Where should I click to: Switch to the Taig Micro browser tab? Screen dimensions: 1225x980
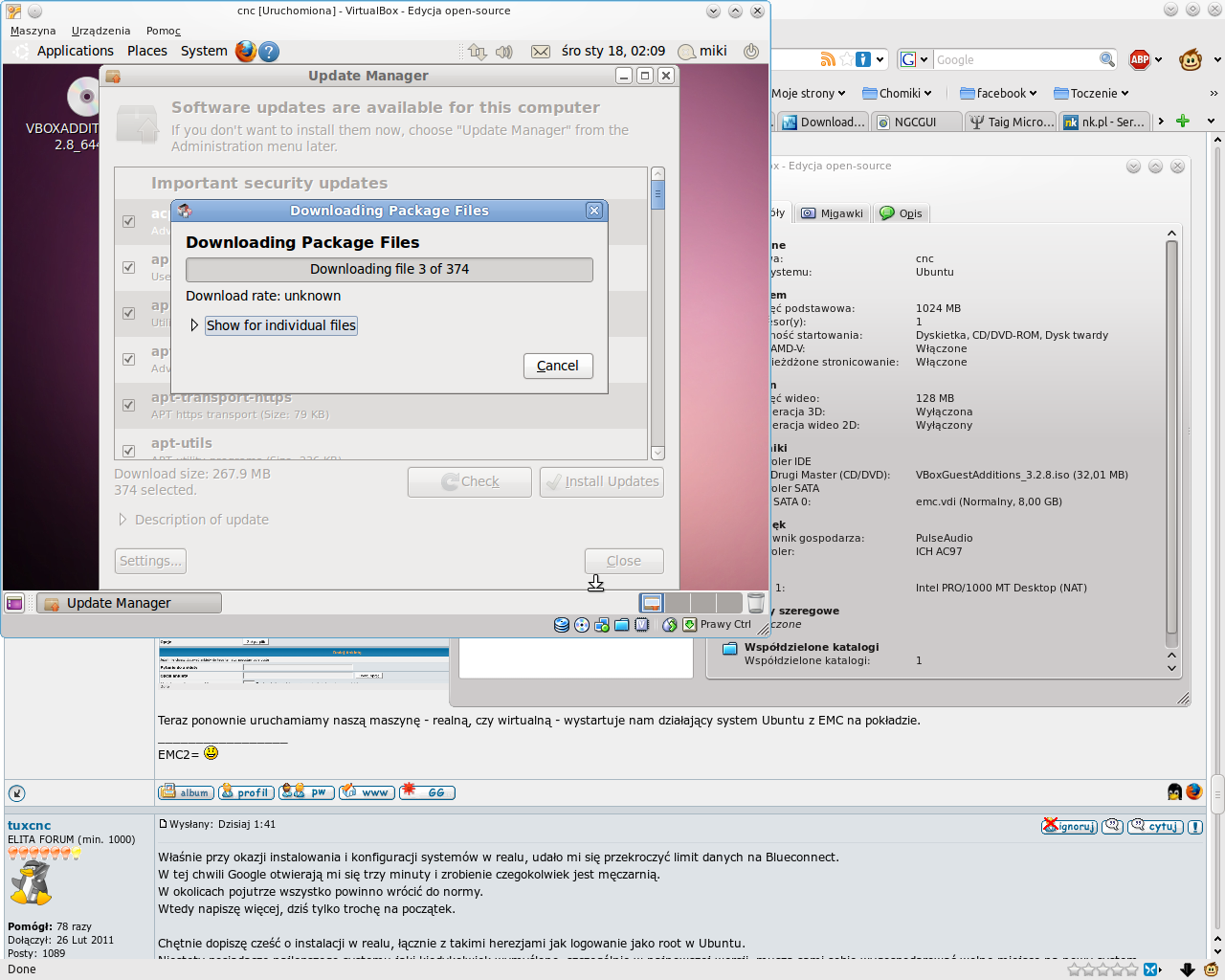click(1012, 122)
